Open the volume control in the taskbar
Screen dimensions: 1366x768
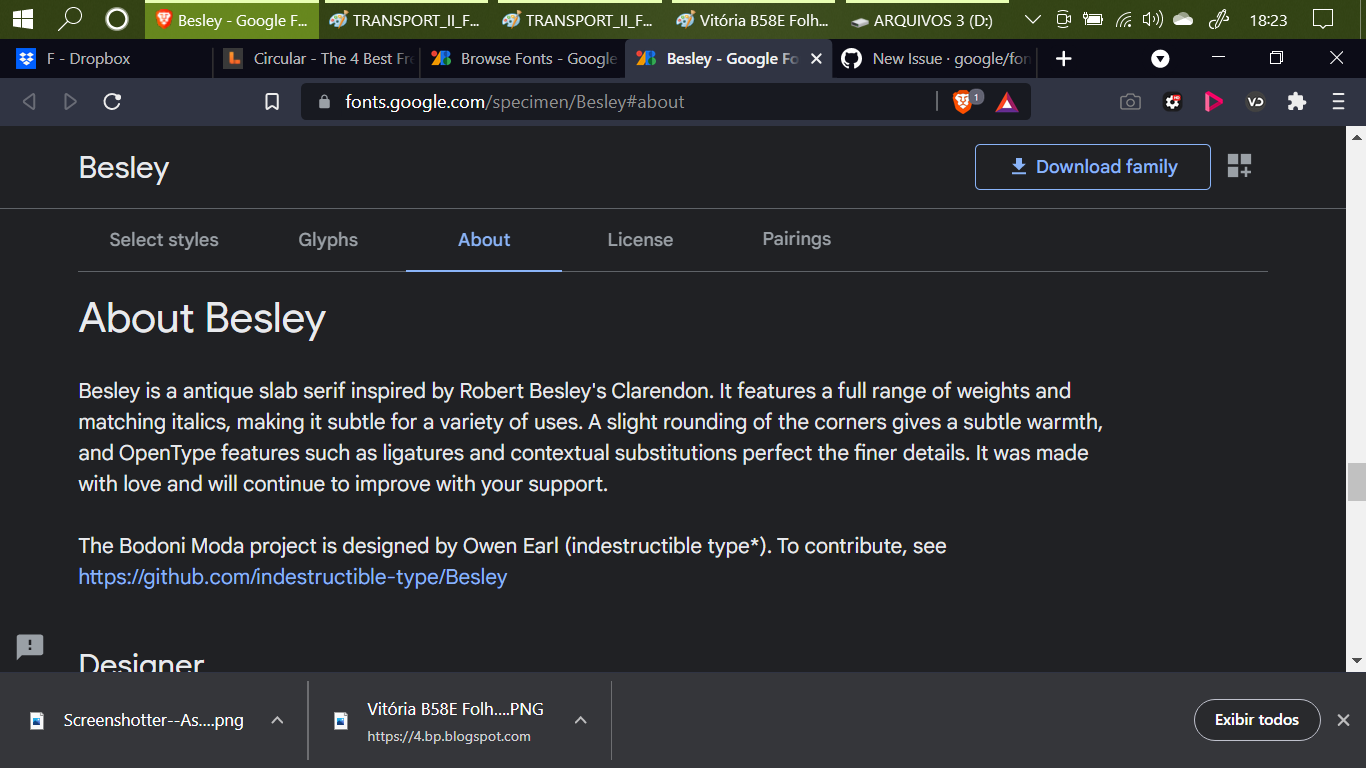point(1152,18)
